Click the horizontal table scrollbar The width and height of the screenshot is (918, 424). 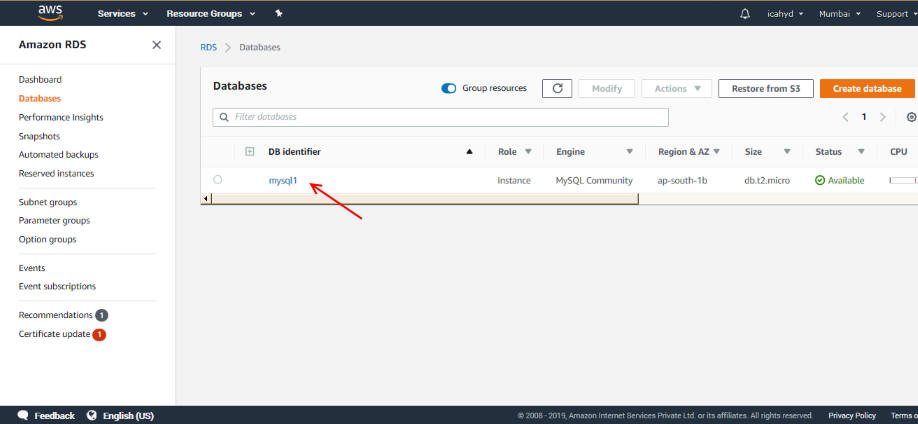425,199
